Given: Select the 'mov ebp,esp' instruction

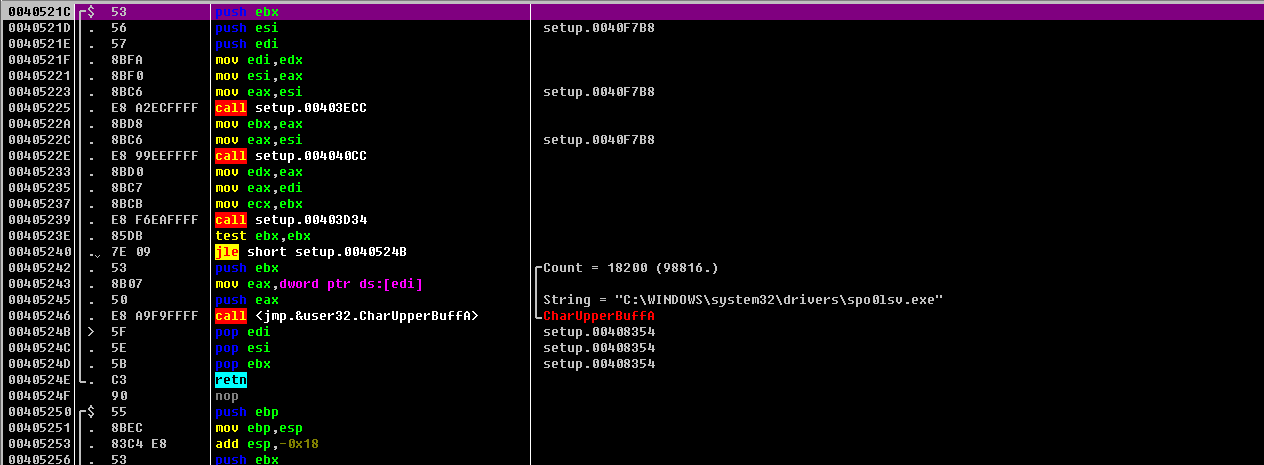Looking at the screenshot, I should tap(259, 428).
